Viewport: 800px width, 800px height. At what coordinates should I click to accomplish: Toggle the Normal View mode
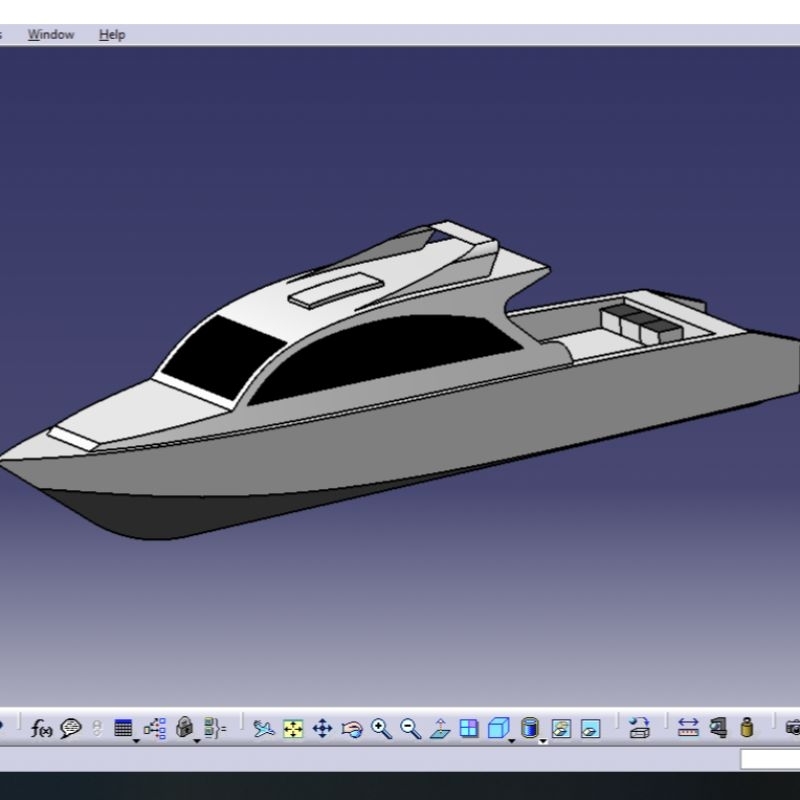[442, 730]
